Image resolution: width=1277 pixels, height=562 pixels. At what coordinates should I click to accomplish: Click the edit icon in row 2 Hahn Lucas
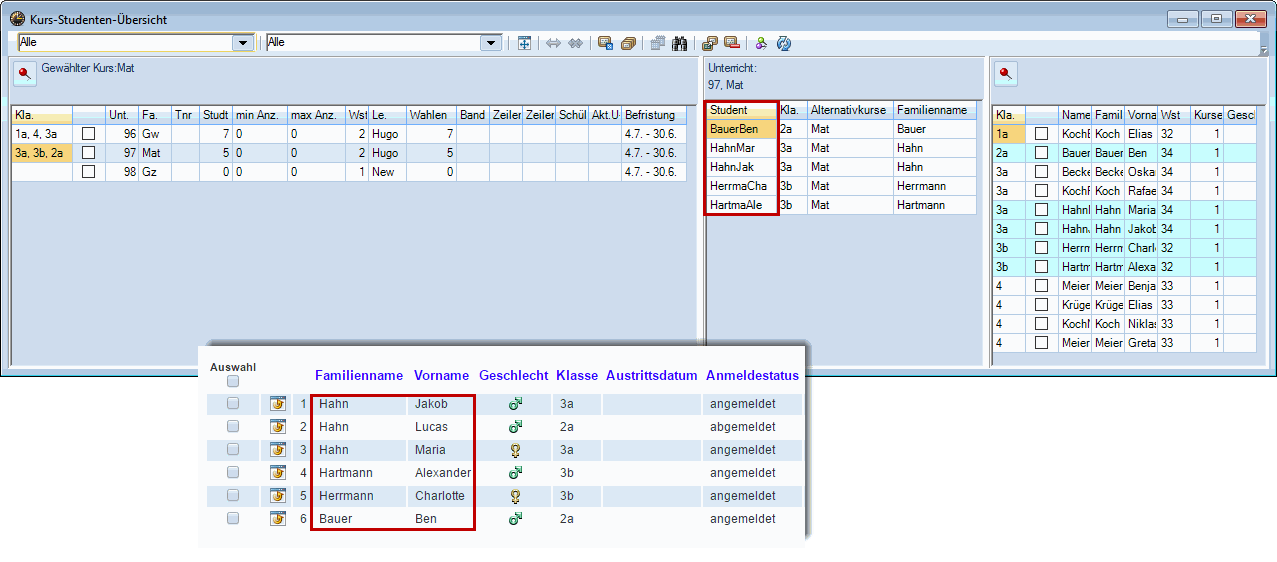tap(278, 427)
